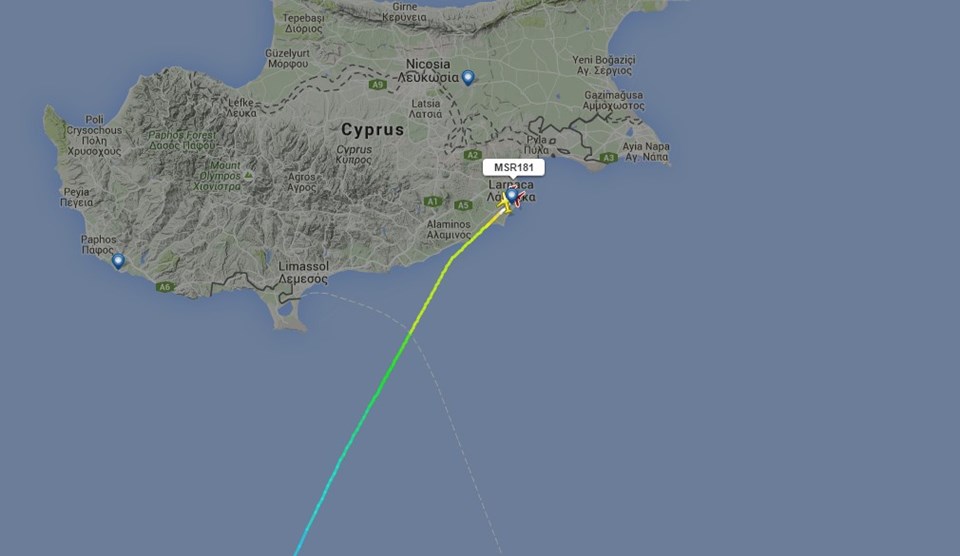
Task: Click the A5 highway shield marker
Action: click(463, 205)
